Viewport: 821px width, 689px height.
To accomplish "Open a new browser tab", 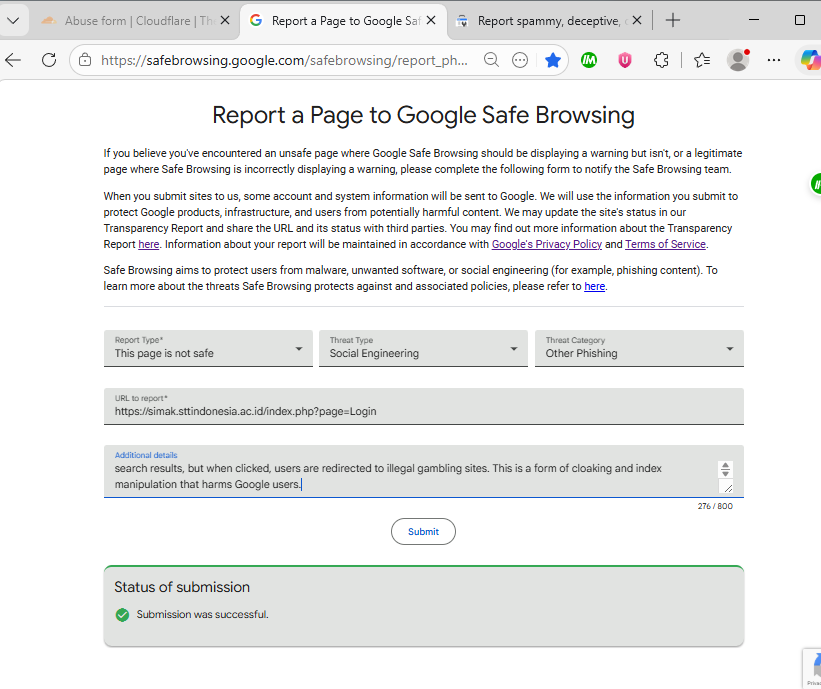I will pos(673,20).
